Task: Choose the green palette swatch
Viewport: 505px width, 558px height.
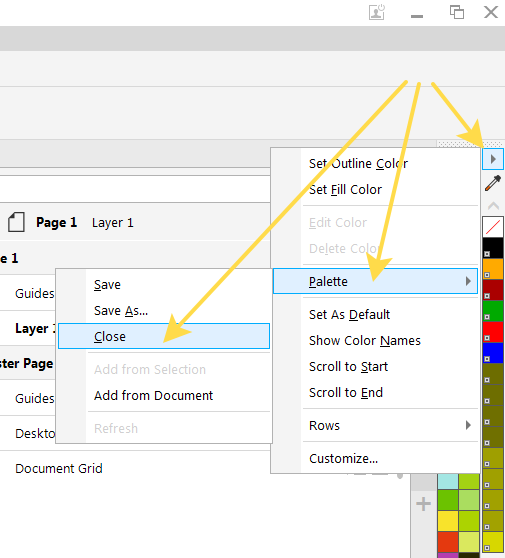Action: click(493, 311)
